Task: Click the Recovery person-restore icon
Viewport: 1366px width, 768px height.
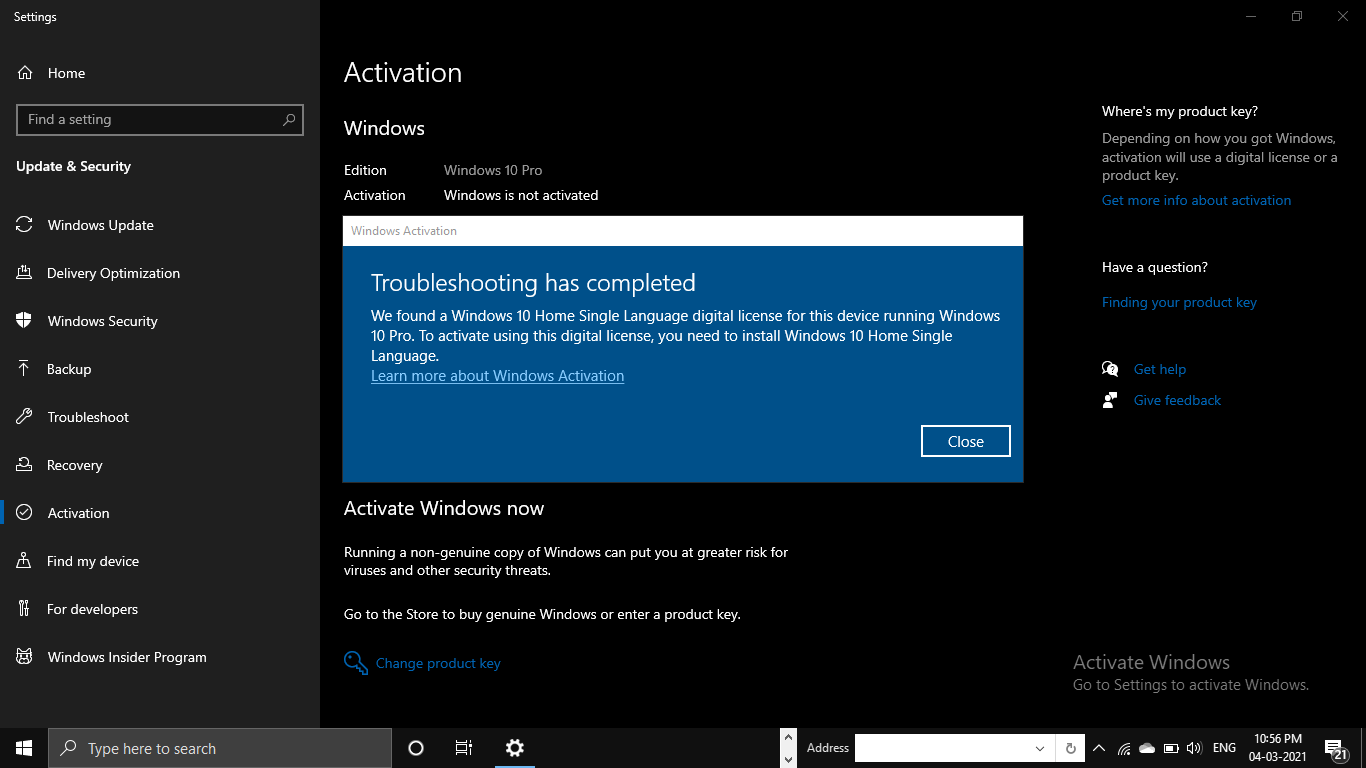Action: (x=24, y=465)
